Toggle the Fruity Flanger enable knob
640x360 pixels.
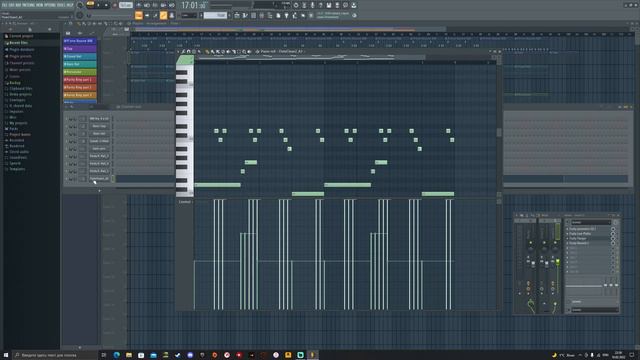613,238
